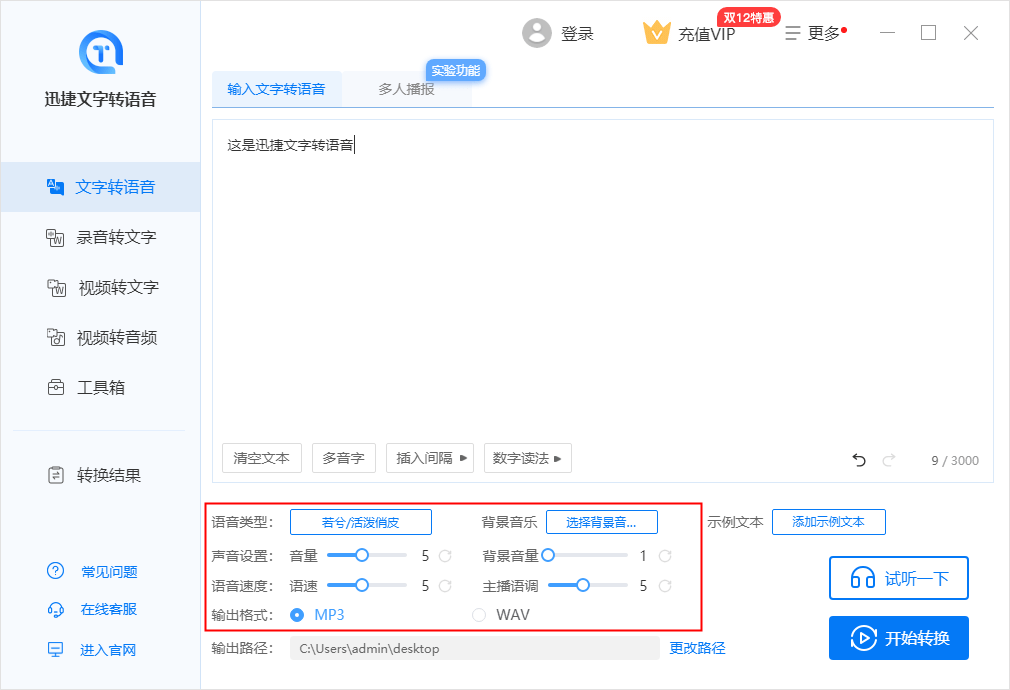1010x690 pixels.
Task: Select the WAV output format
Action: click(479, 615)
